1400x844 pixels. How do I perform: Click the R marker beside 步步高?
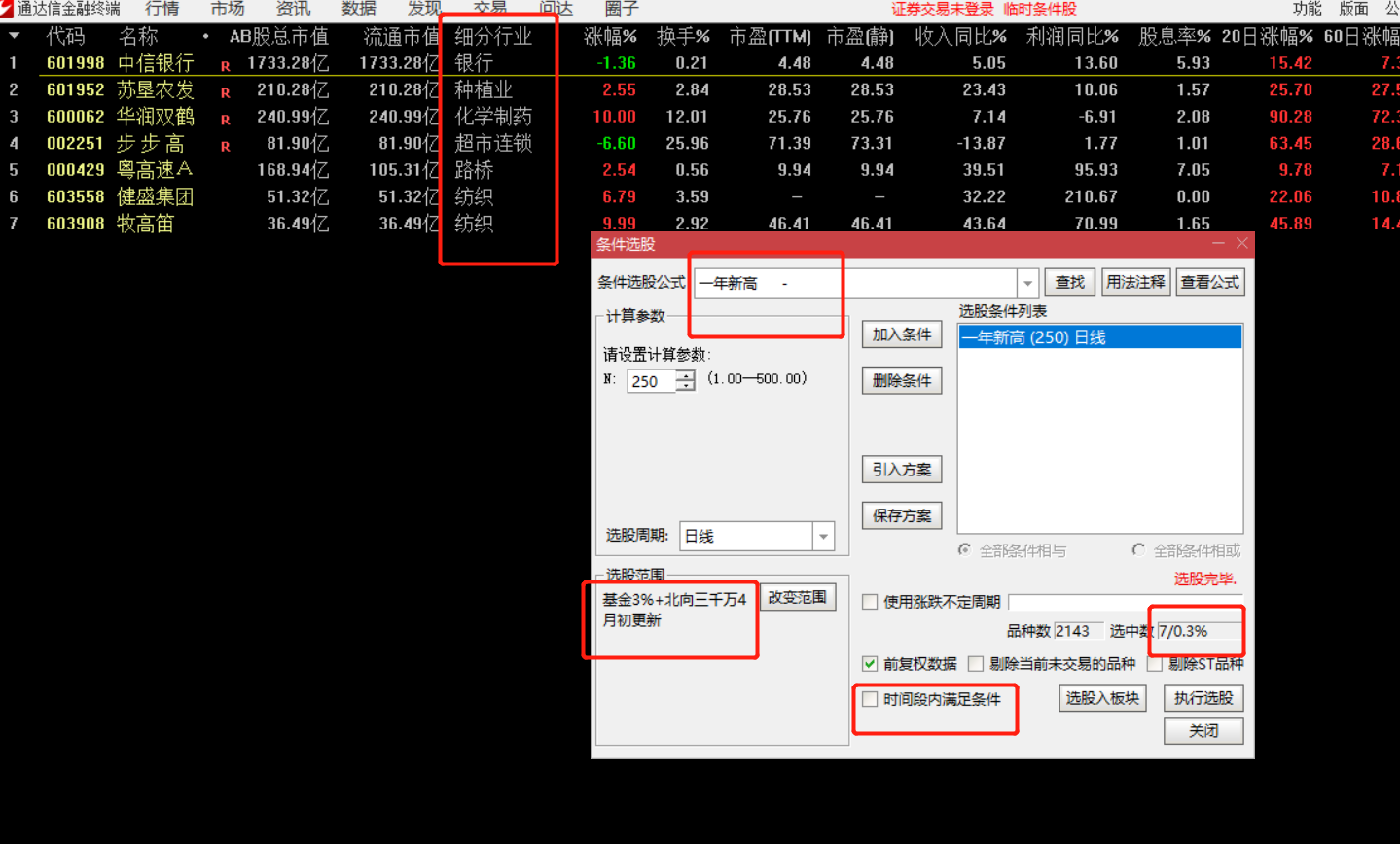click(x=226, y=147)
